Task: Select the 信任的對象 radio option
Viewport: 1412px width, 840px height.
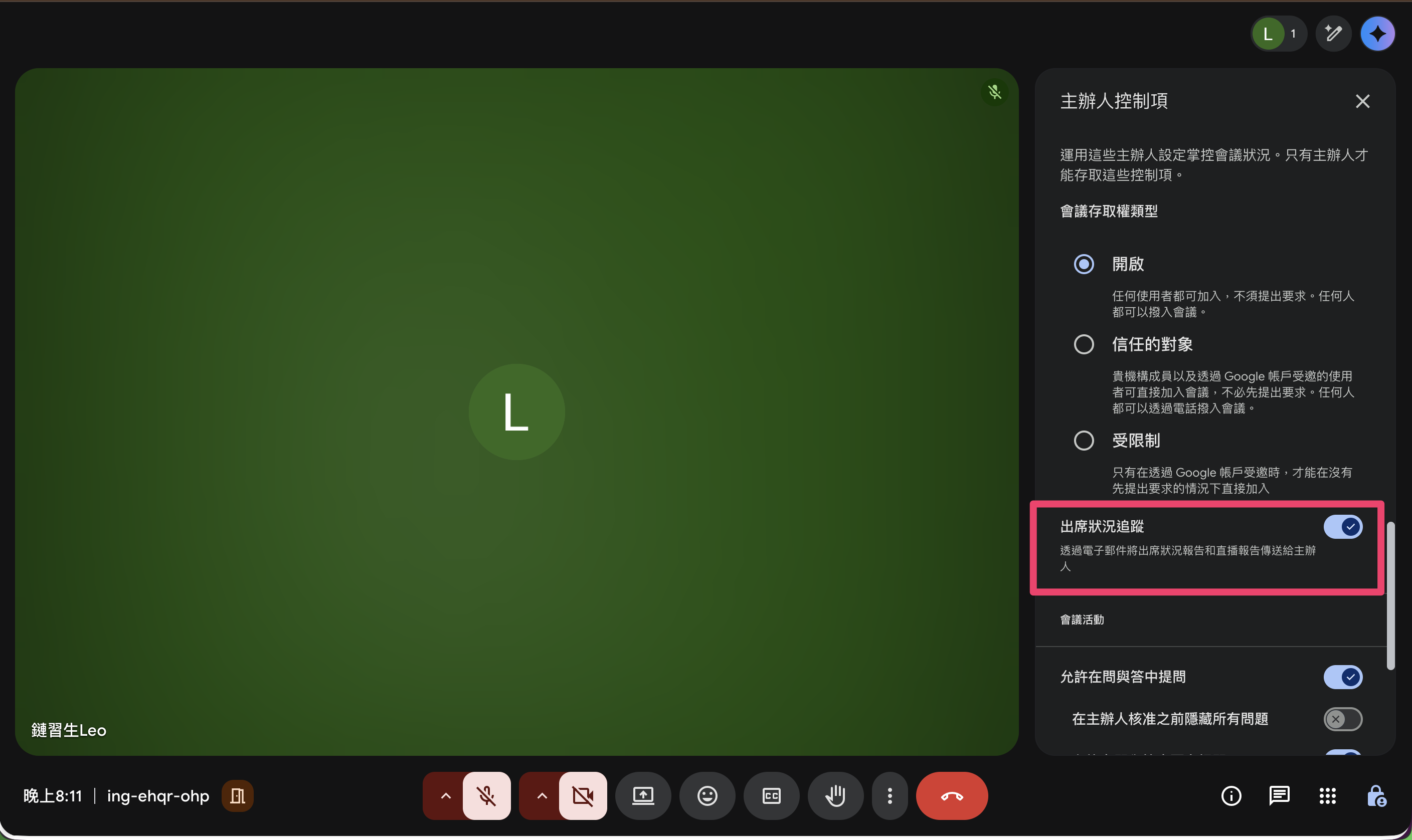Action: coord(1084,344)
